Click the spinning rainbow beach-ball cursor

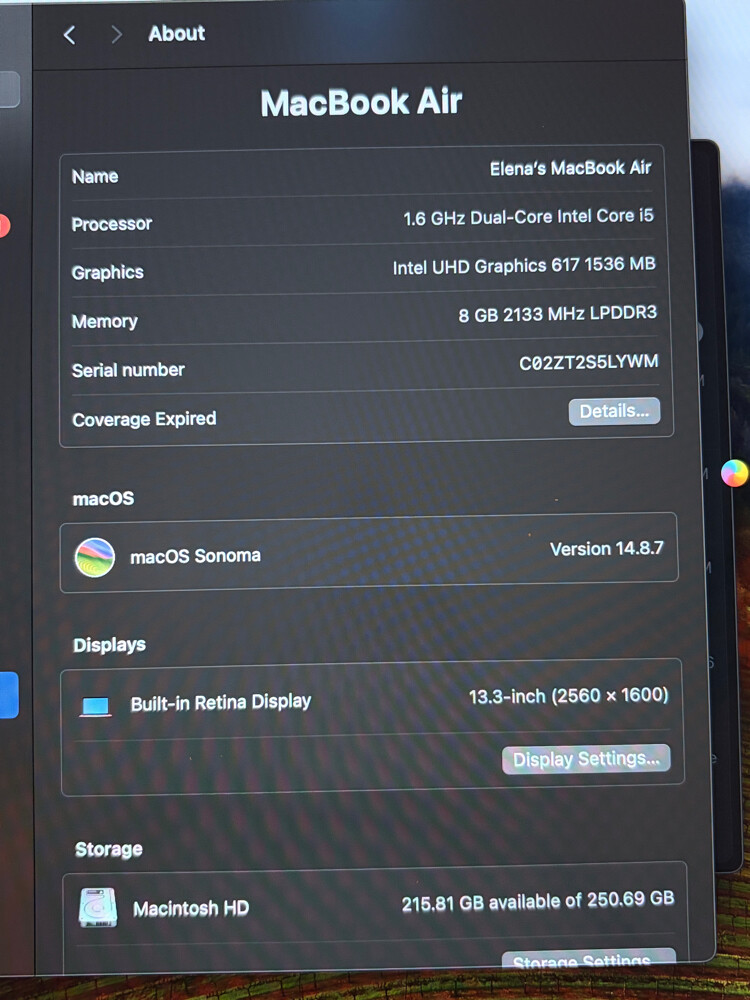click(x=734, y=473)
